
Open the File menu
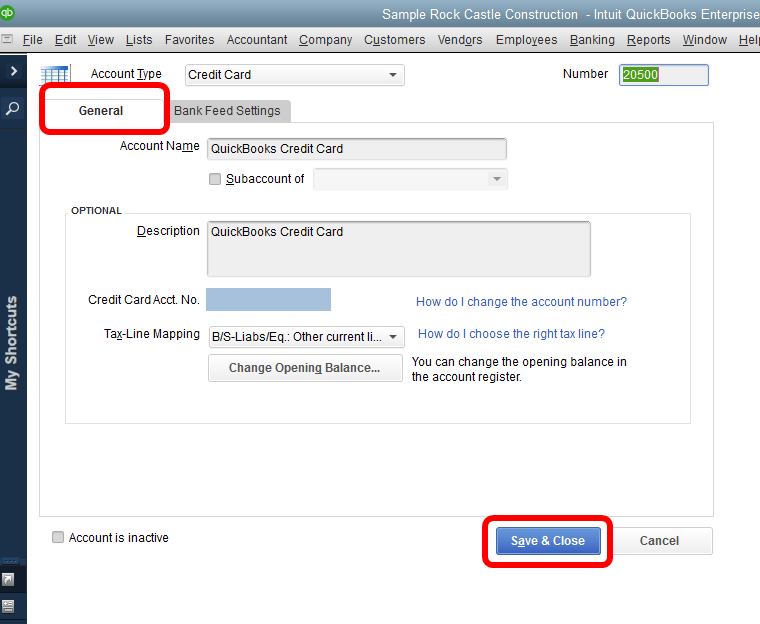tap(32, 40)
